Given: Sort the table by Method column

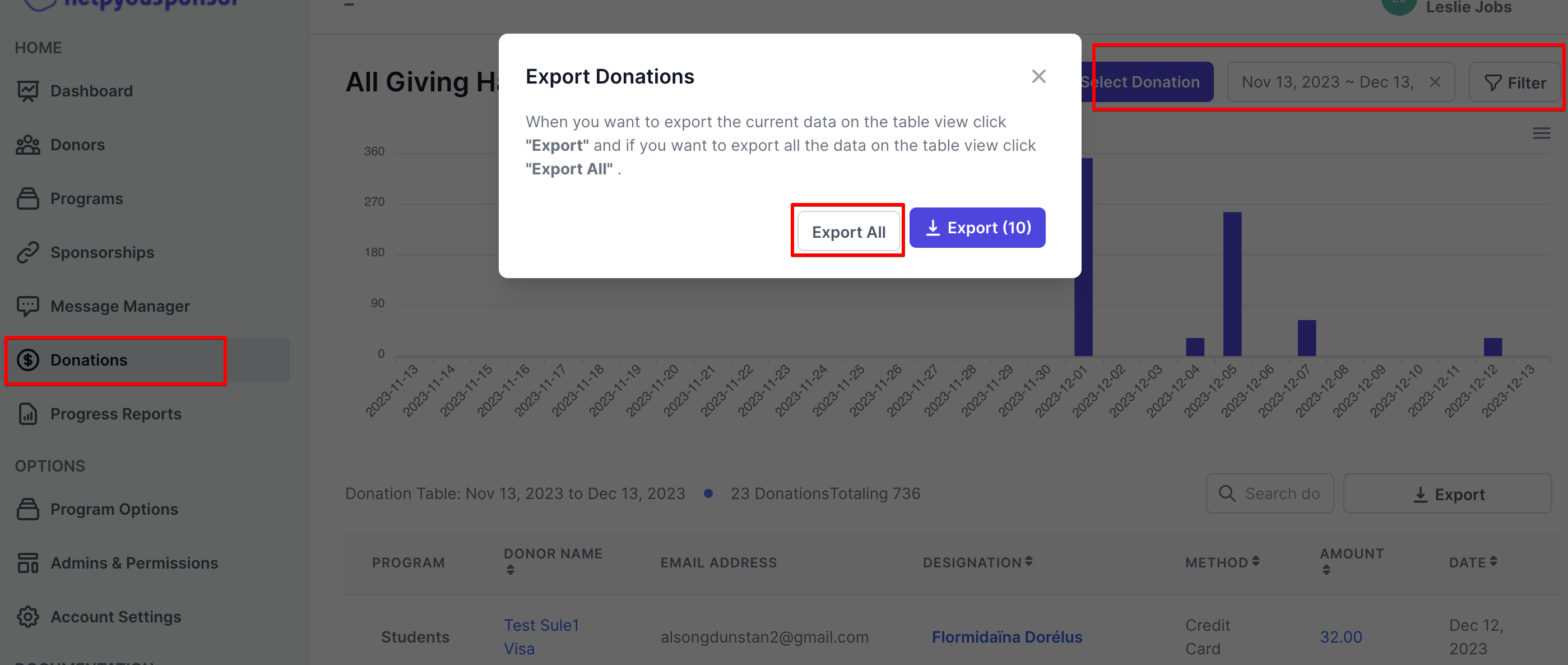Looking at the screenshot, I should [x=1222, y=562].
